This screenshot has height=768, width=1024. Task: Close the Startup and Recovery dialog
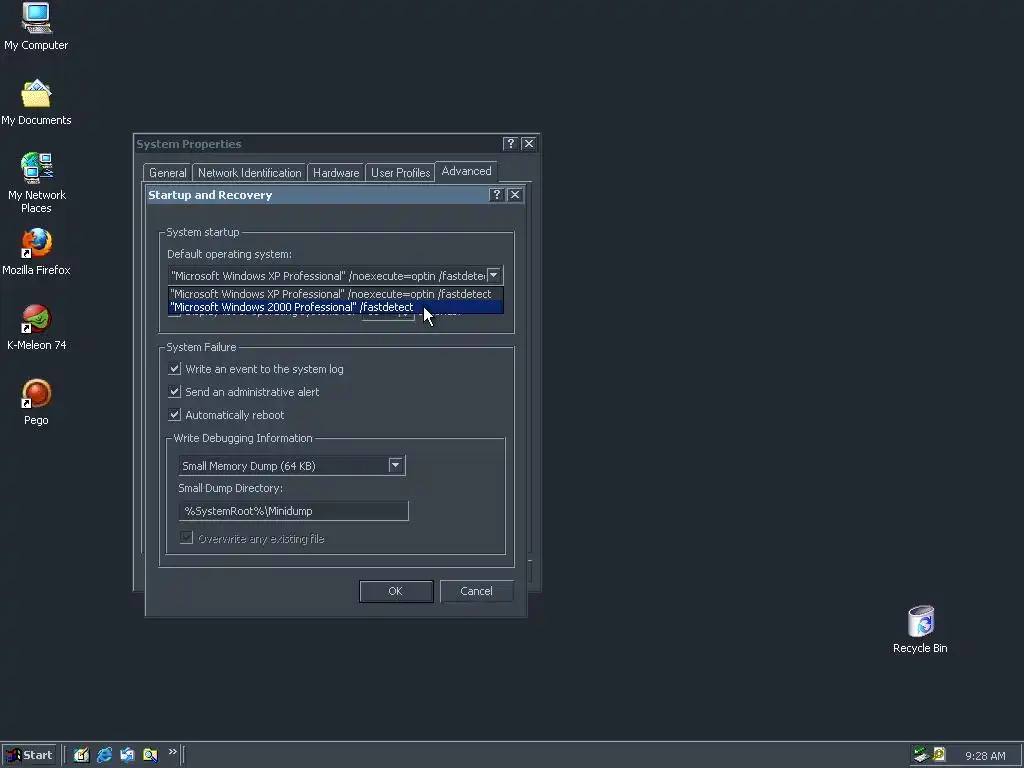click(515, 195)
